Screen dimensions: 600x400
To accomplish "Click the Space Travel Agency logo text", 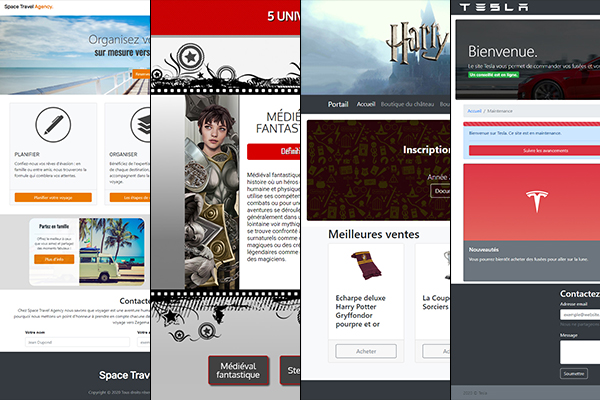I will [x=28, y=7].
